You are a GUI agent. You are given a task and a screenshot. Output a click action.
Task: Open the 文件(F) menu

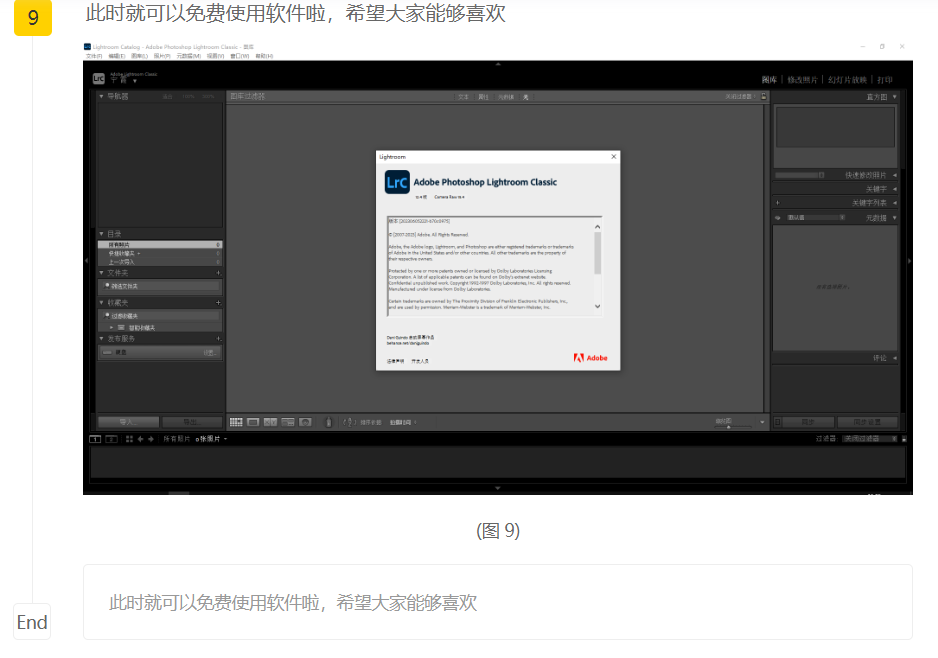point(94,56)
